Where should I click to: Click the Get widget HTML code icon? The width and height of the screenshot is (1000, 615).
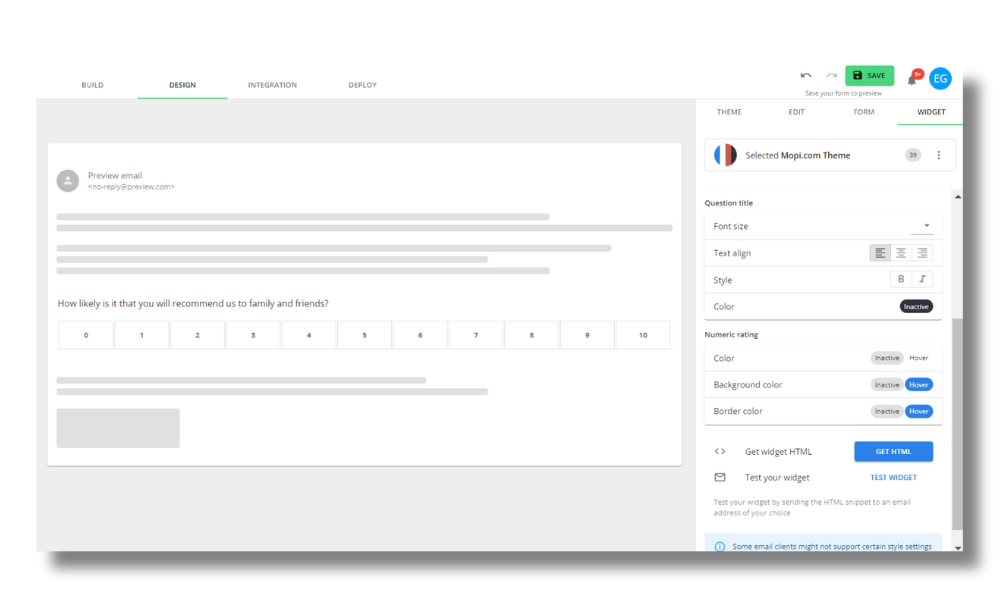(719, 451)
